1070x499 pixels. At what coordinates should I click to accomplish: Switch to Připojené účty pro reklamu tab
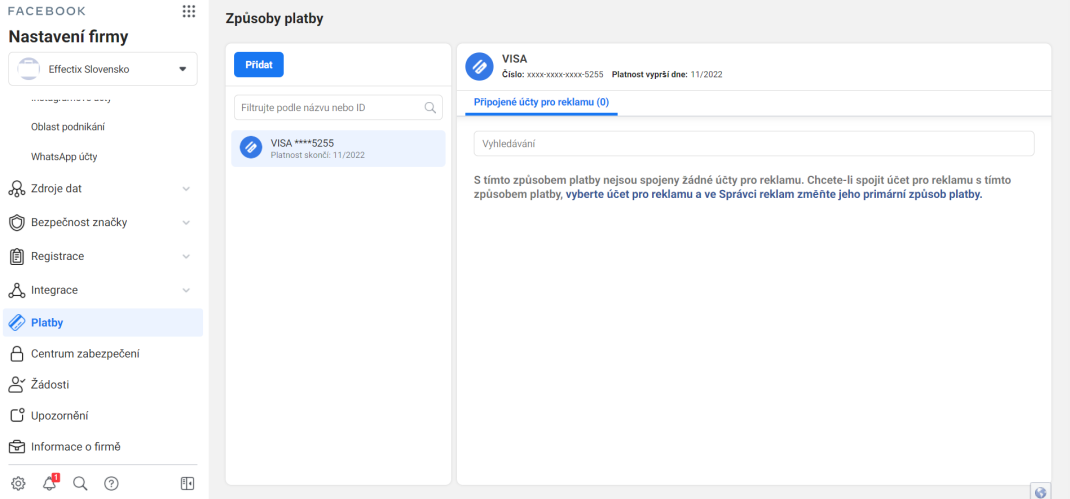(541, 102)
